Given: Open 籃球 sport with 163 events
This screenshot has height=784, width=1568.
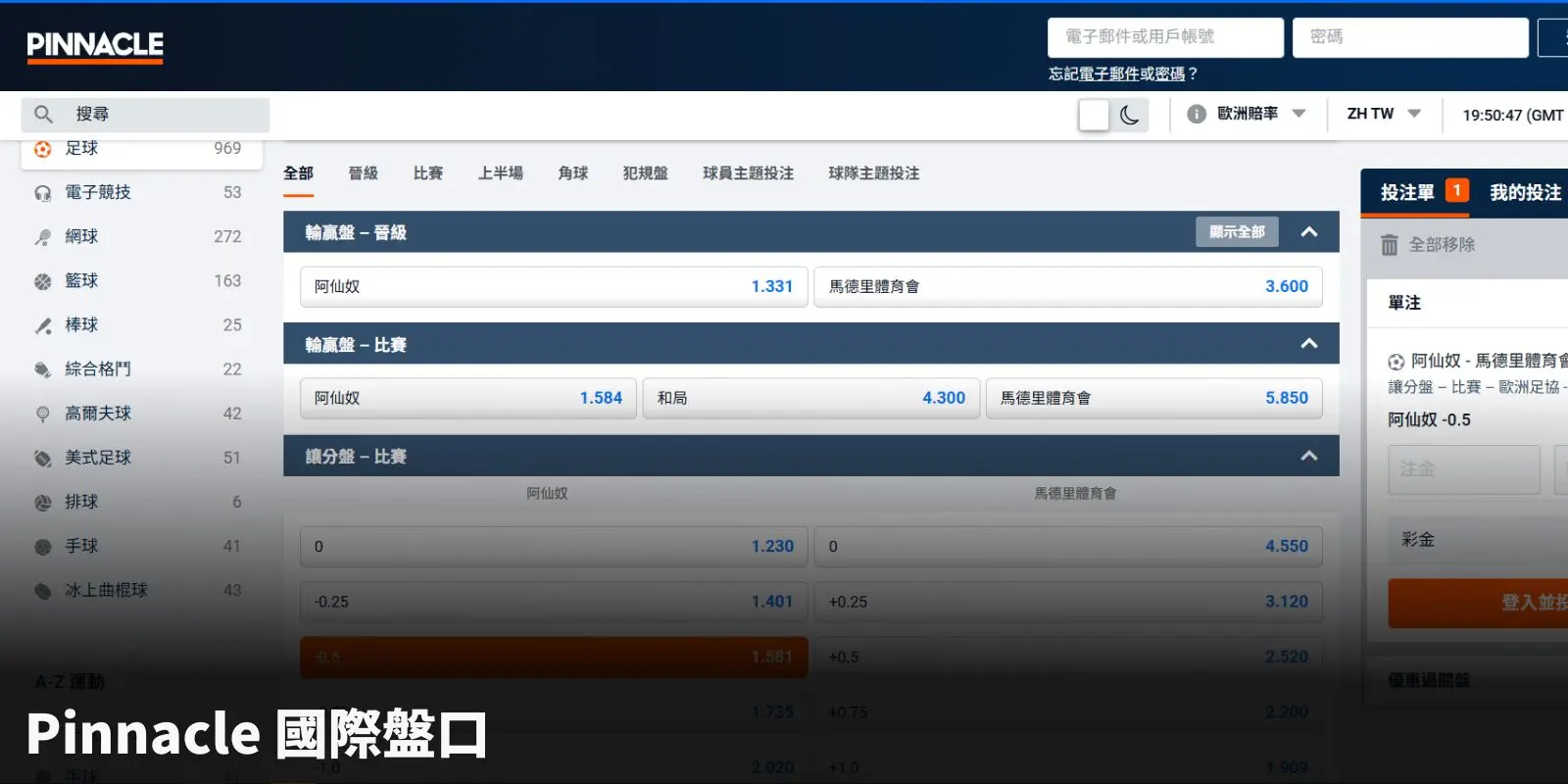Looking at the screenshot, I should pos(142,281).
